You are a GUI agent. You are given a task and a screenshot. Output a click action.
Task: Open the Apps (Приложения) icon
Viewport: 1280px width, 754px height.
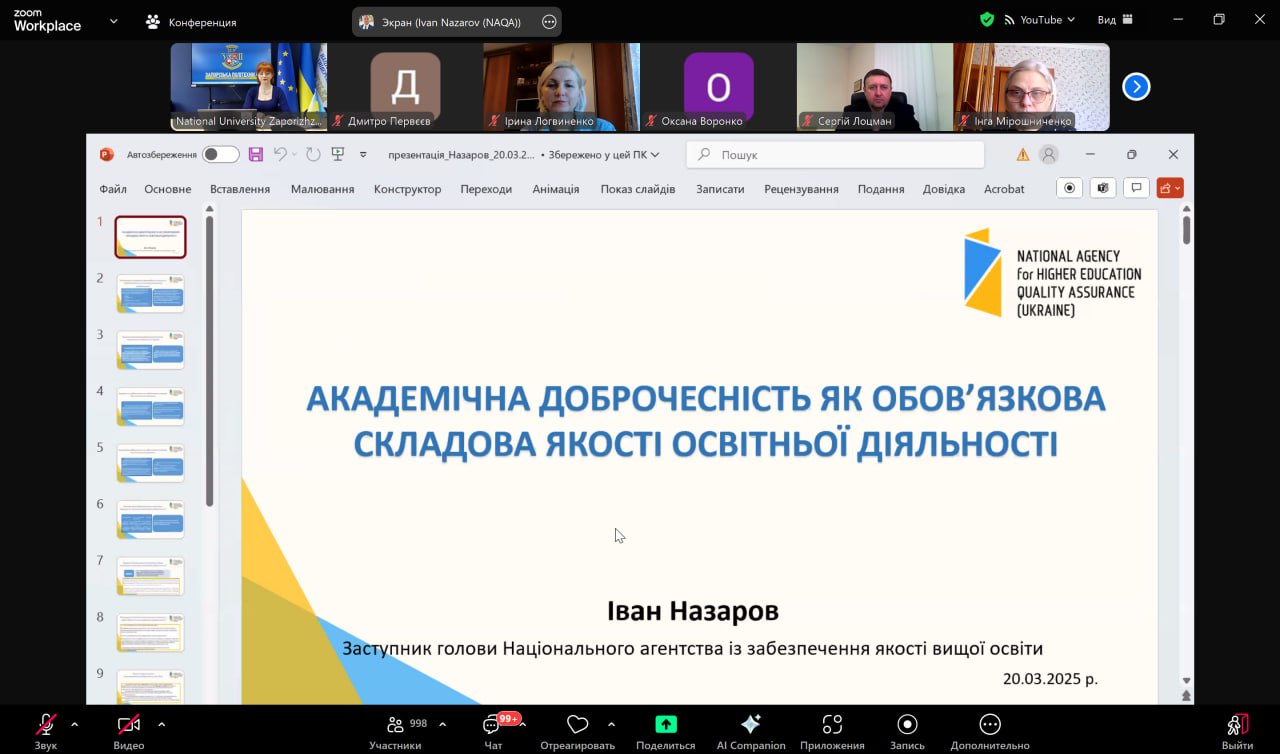(x=832, y=725)
